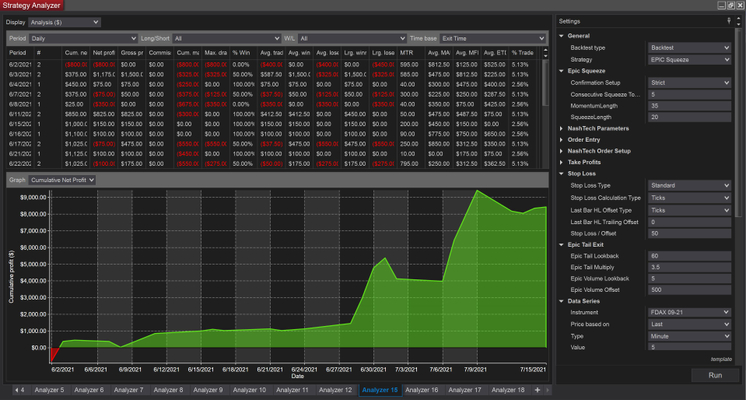Expand the NashTech Parameters section
Screen dimensions: 746x400
coord(561,128)
